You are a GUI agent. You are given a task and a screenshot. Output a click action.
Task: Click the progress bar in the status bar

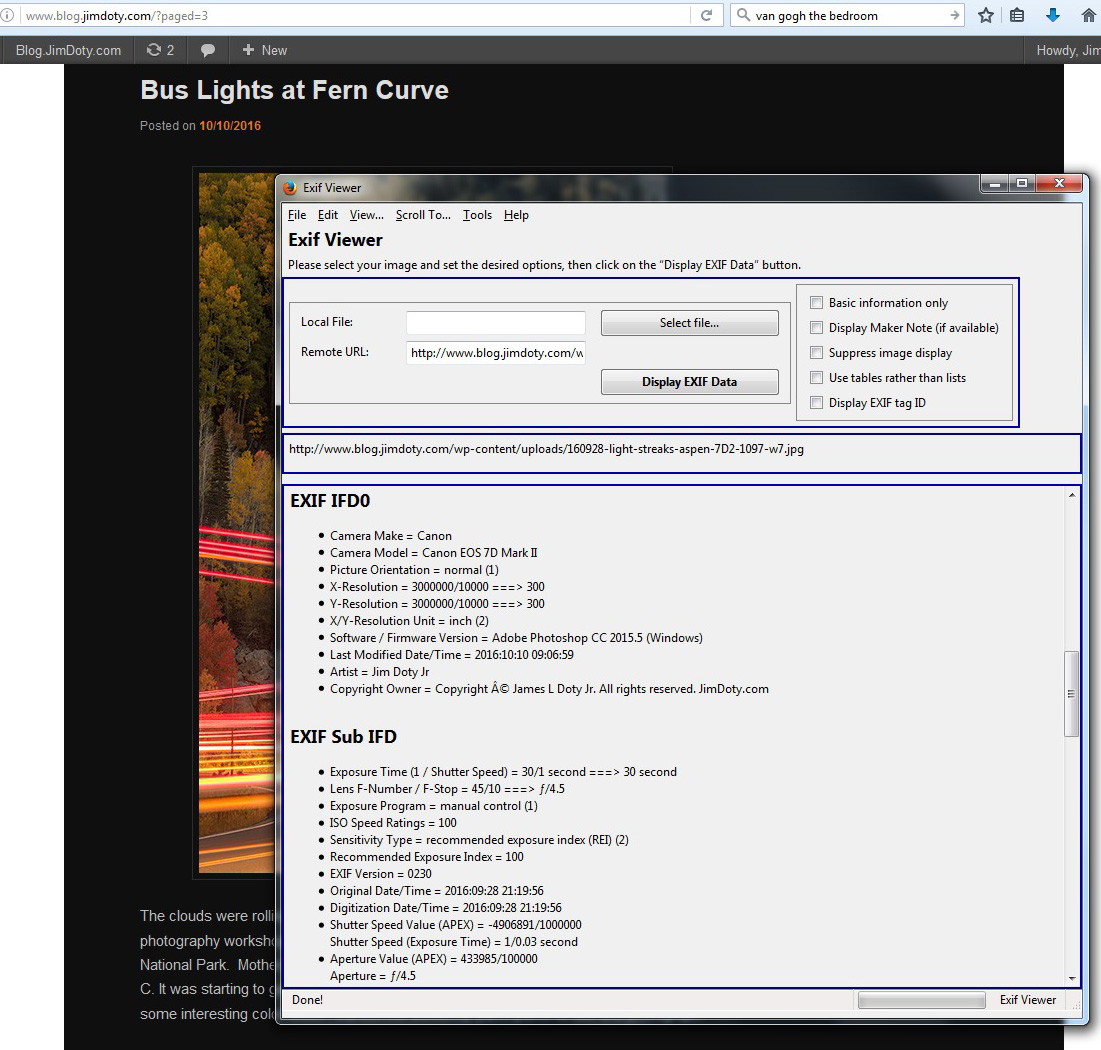coord(921,1000)
